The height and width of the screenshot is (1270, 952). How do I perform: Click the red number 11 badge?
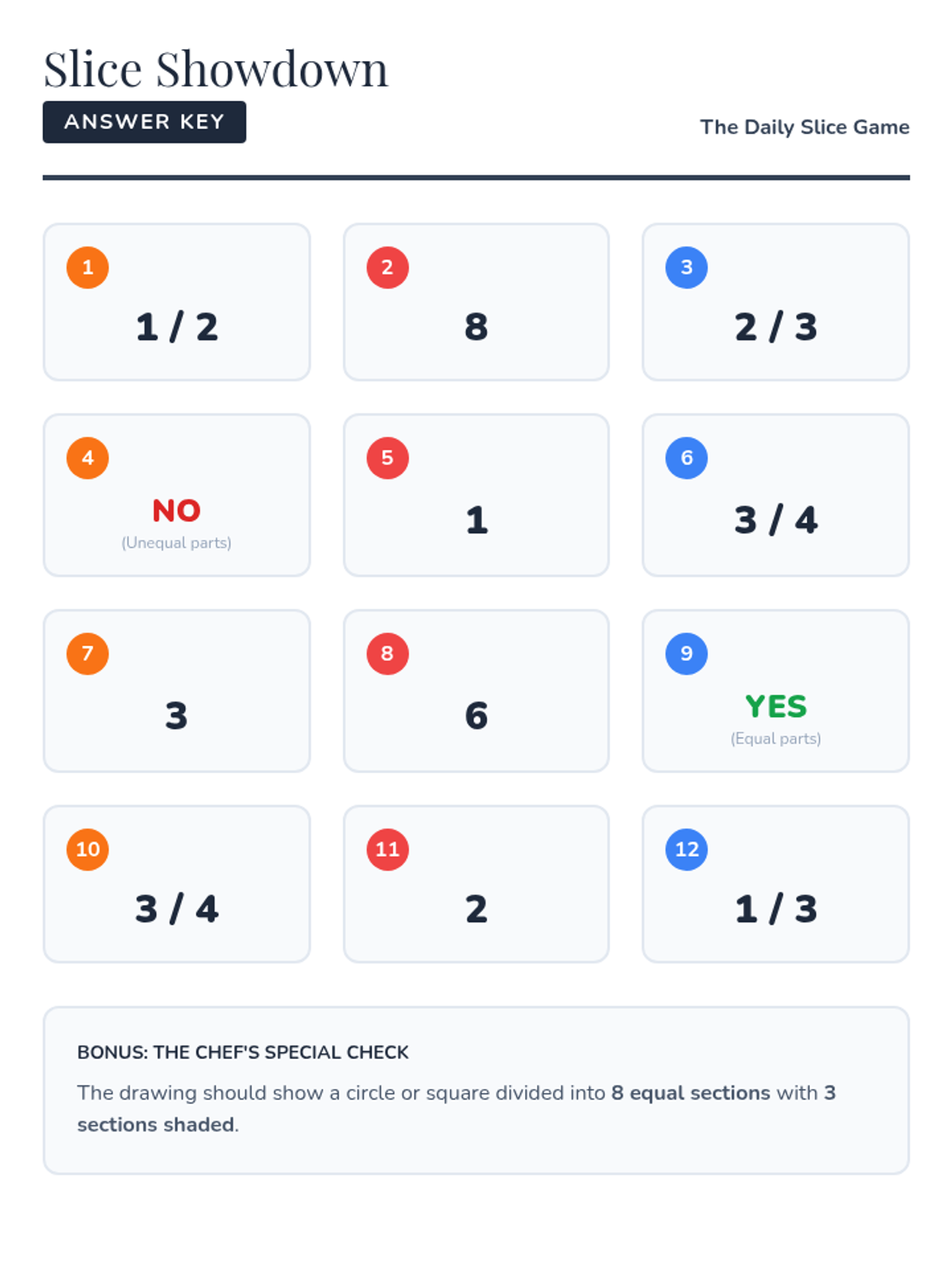387,849
